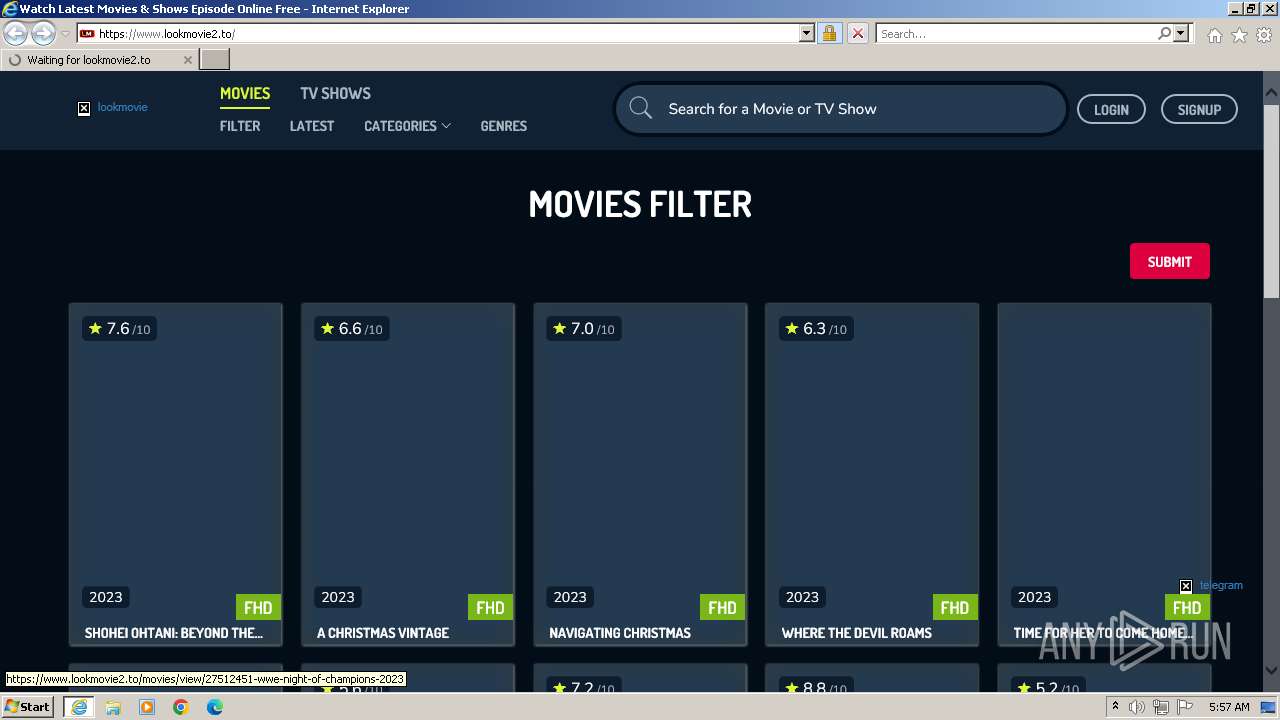
Task: Click the search magnifier in IE search box
Action: [x=1164, y=33]
